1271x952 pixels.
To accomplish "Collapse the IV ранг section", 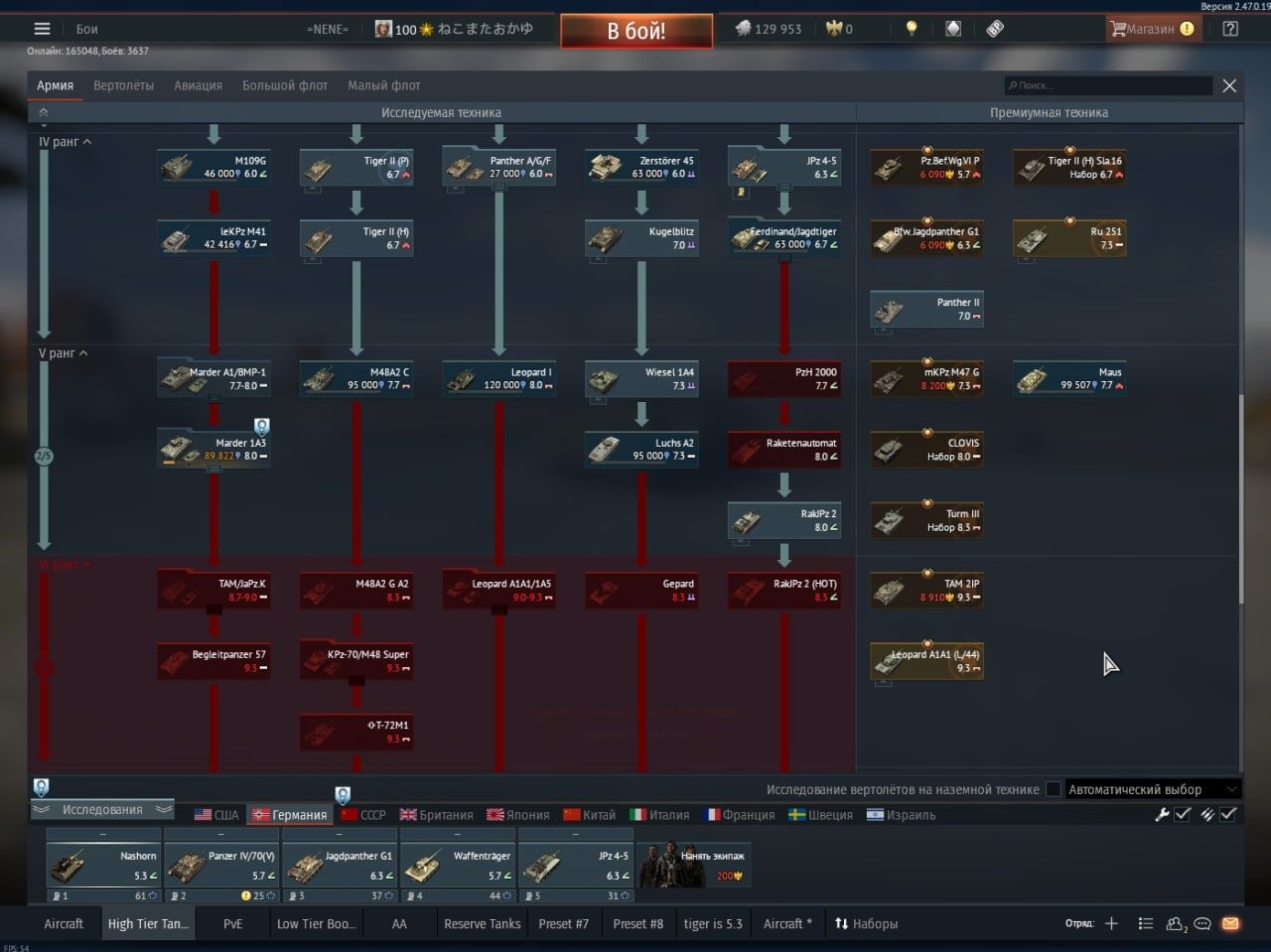I will [66, 142].
